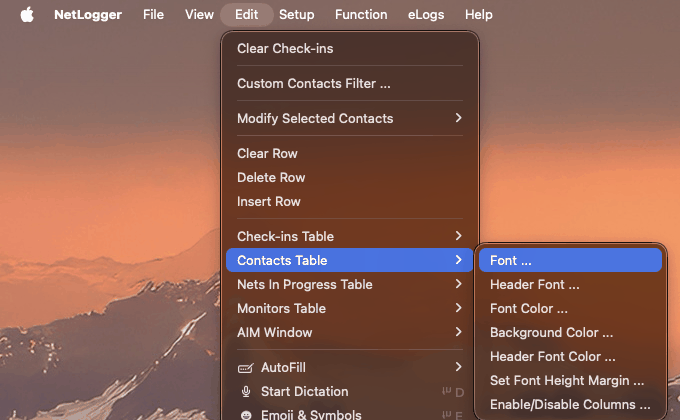
Task: Choose Header Font ... option
Action: pos(570,285)
